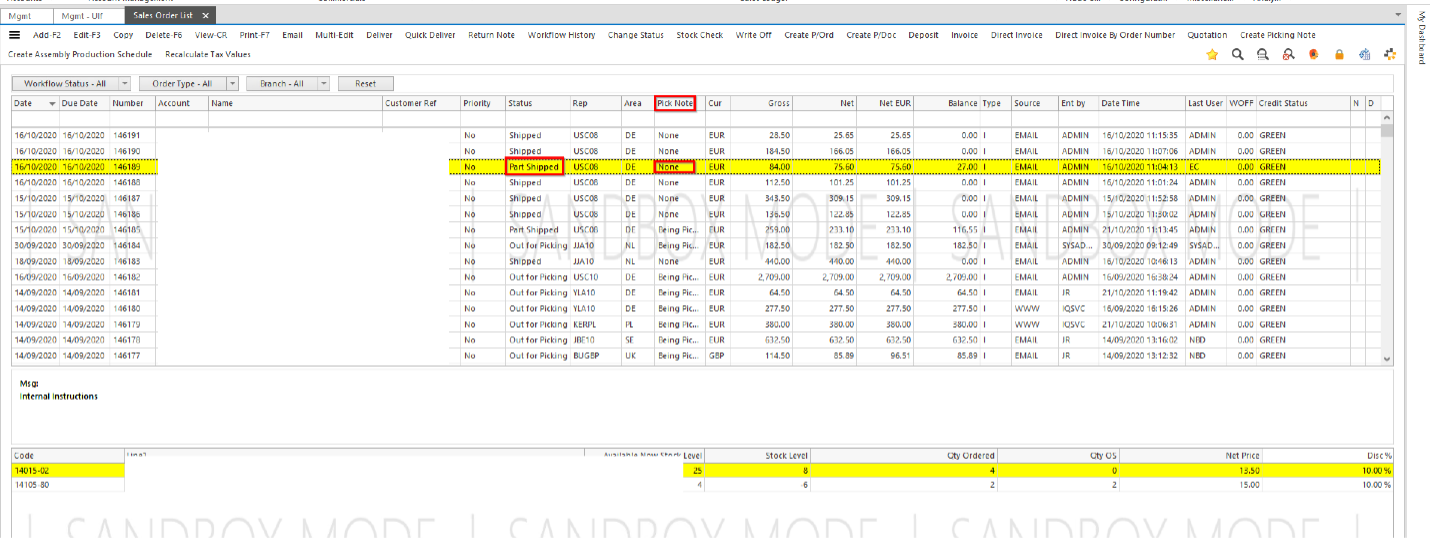
Task: Click Recalculate Tax Values
Action: tap(208, 54)
